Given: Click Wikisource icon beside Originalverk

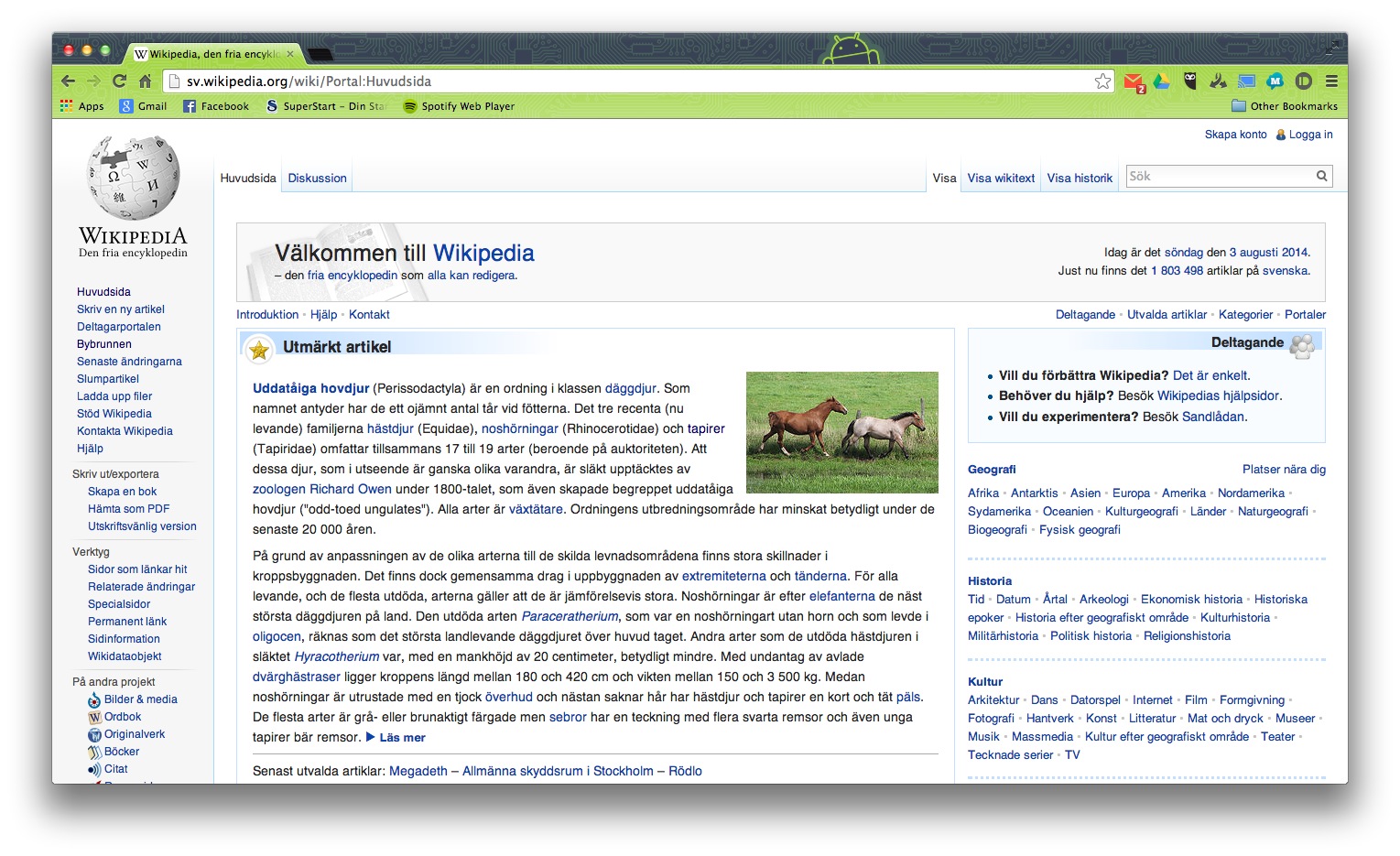Looking at the screenshot, I should (94, 734).
